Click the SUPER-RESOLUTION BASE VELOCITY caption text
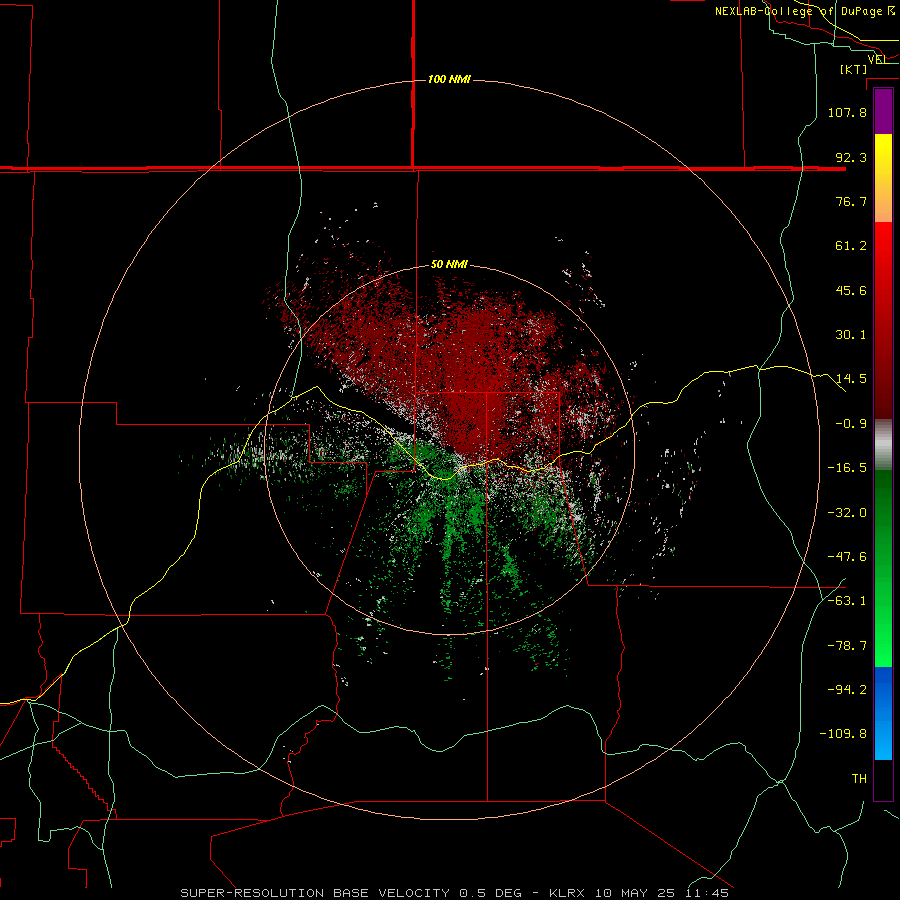900x900 pixels. point(315,893)
